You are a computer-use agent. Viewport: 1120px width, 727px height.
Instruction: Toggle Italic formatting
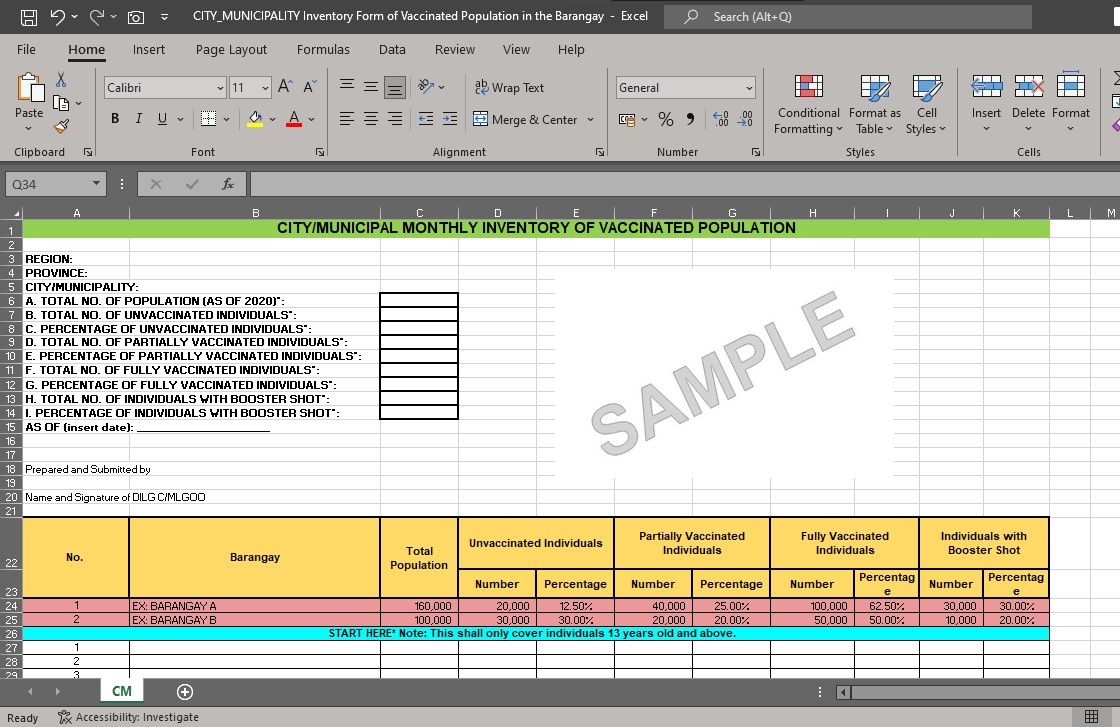coord(139,119)
